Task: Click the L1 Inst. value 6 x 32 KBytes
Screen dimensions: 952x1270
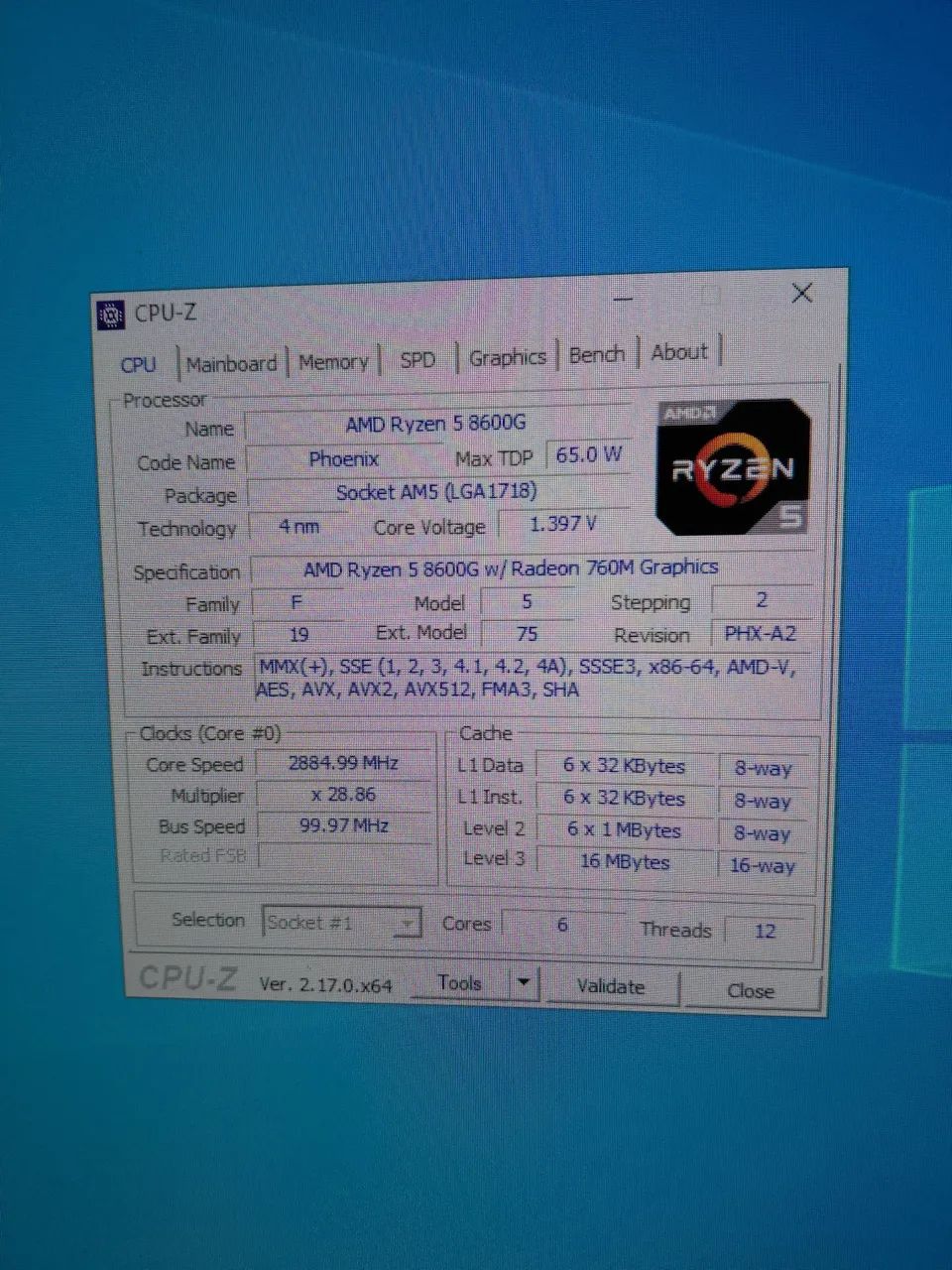Action: tap(624, 798)
